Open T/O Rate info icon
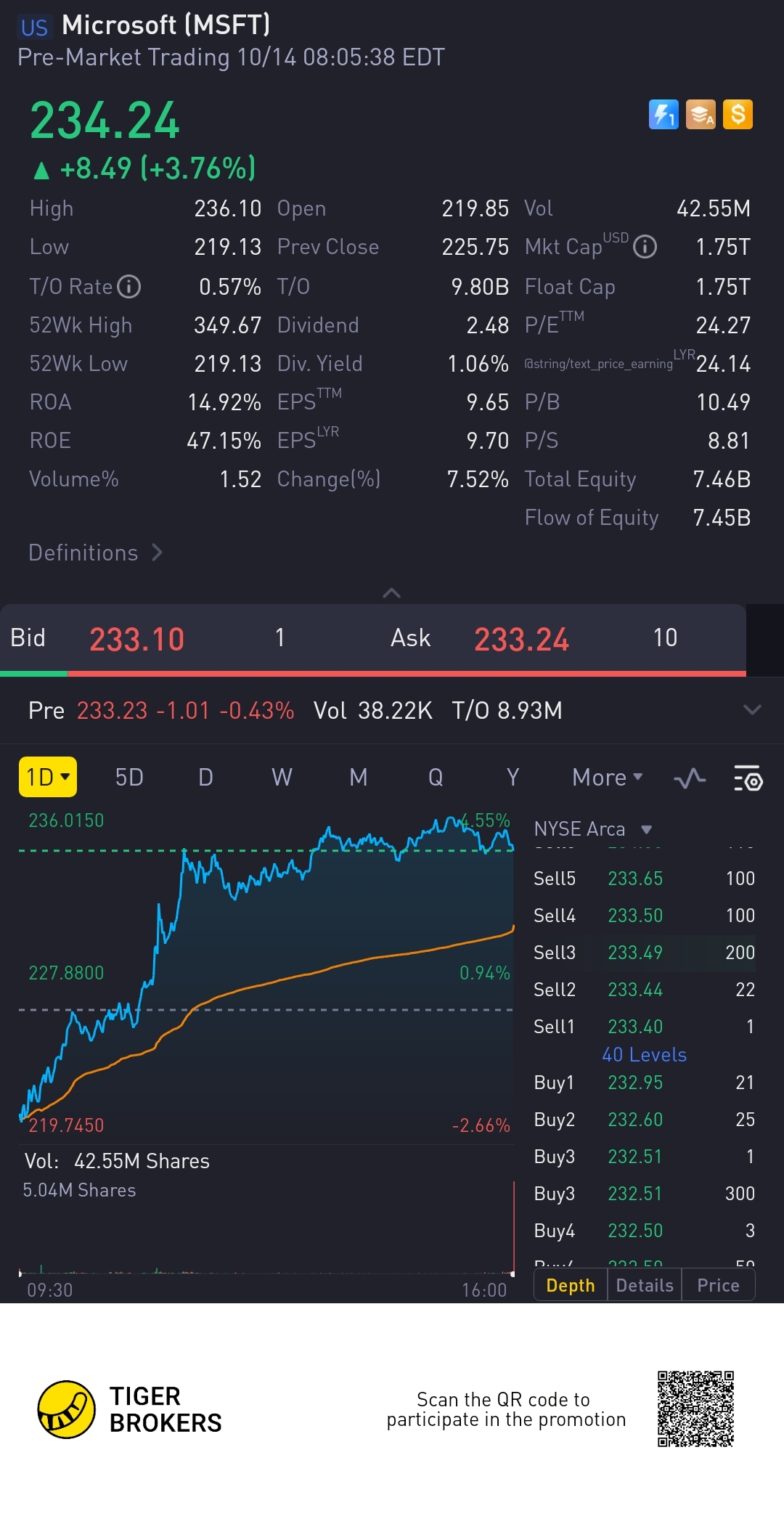 129,287
